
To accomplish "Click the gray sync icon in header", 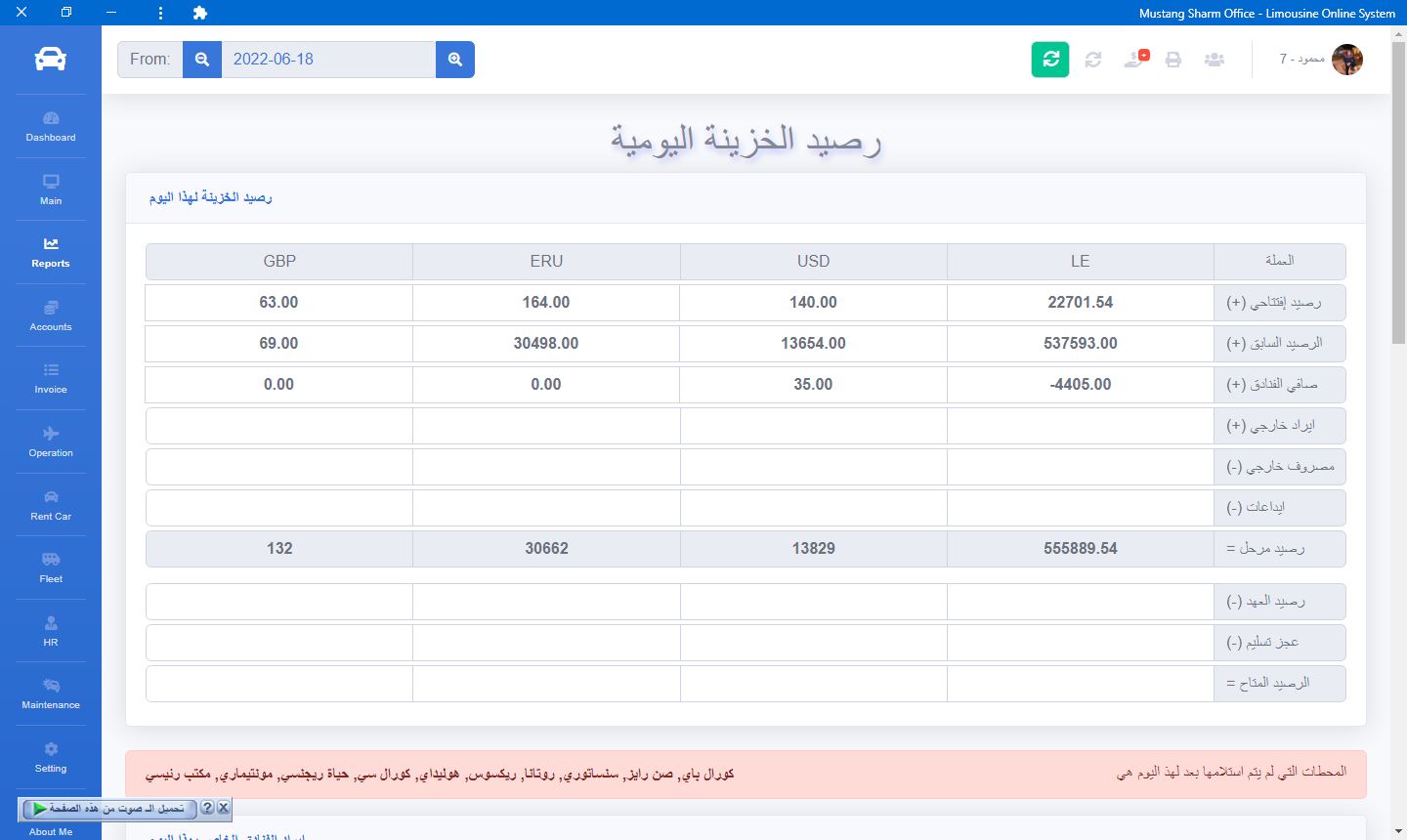I will pos(1093,60).
